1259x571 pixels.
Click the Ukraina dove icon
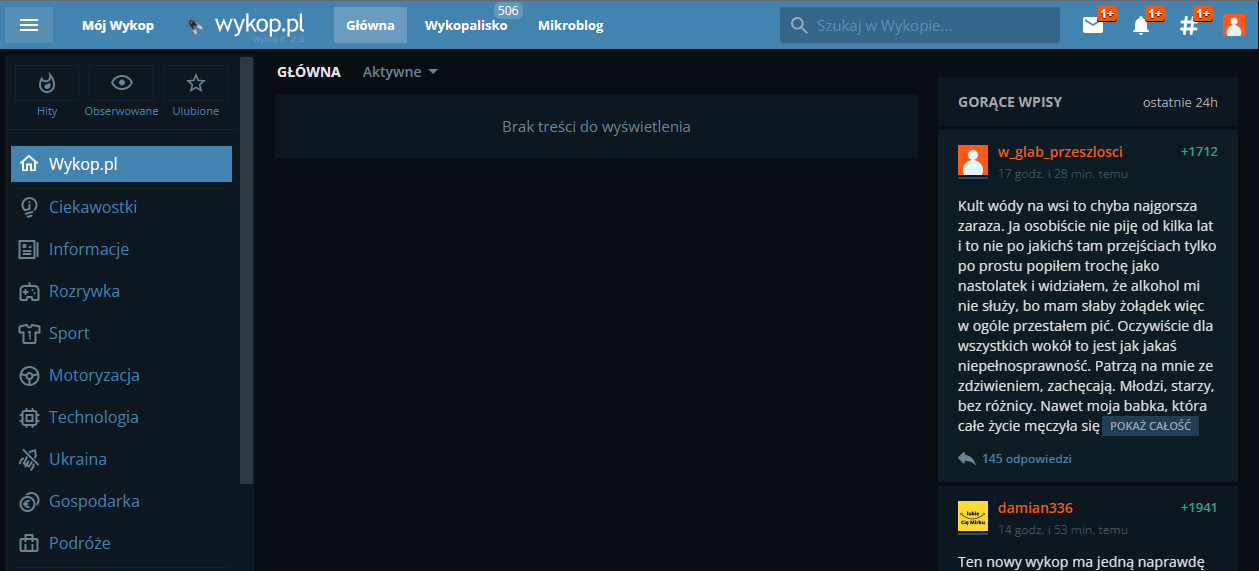point(29,459)
